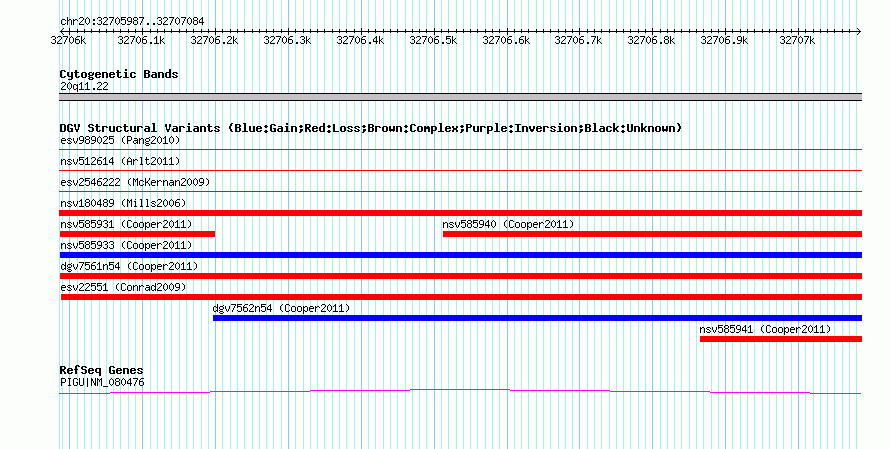Image resolution: width=890 pixels, height=449 pixels.
Task: Click the 32706.2k ruler tick label
Action: click(214, 40)
